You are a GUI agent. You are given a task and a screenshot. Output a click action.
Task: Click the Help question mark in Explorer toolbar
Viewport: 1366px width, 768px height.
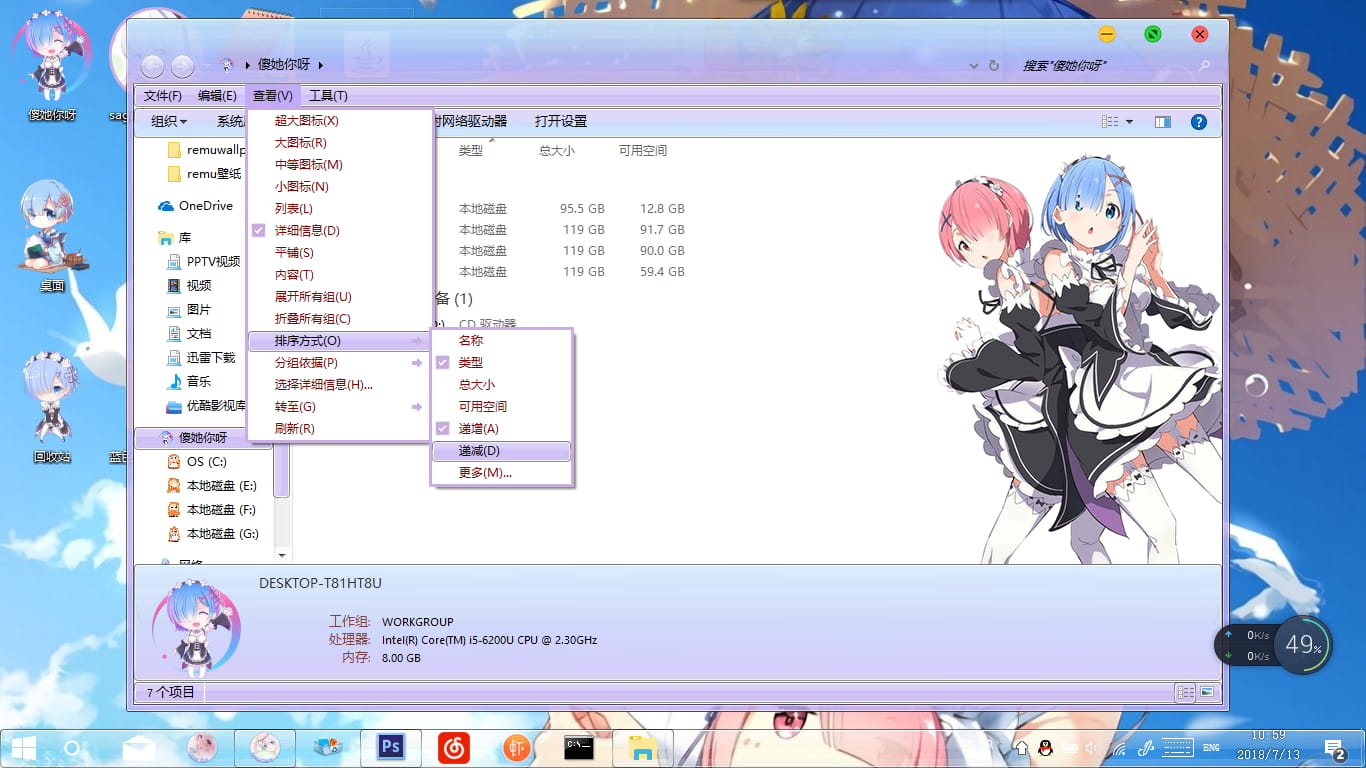(1198, 121)
